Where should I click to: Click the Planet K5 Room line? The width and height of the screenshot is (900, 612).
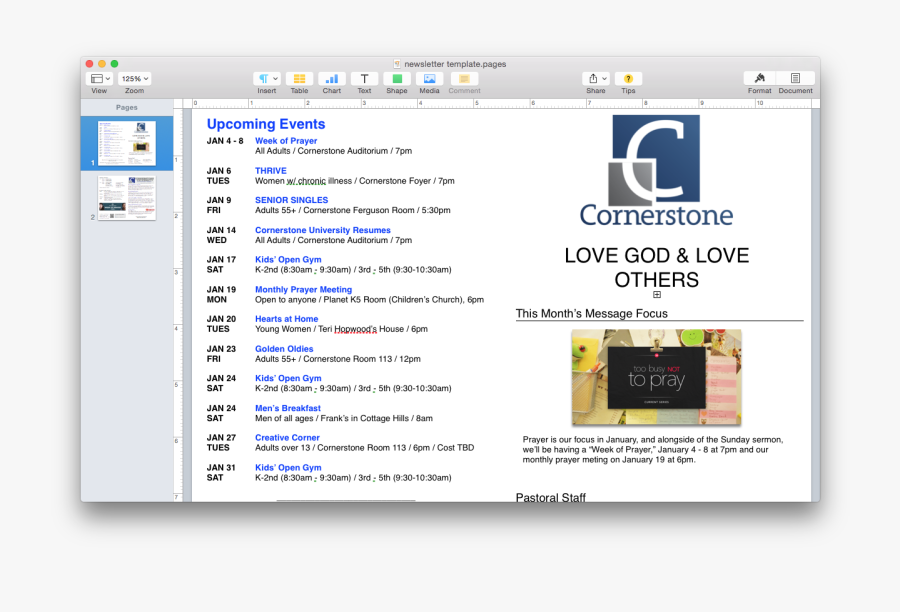[369, 300]
